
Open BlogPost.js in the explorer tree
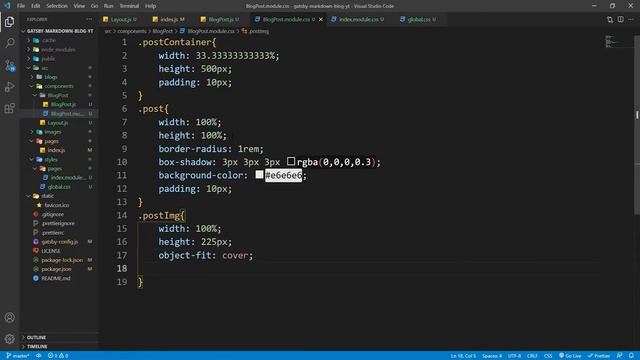[x=63, y=104]
